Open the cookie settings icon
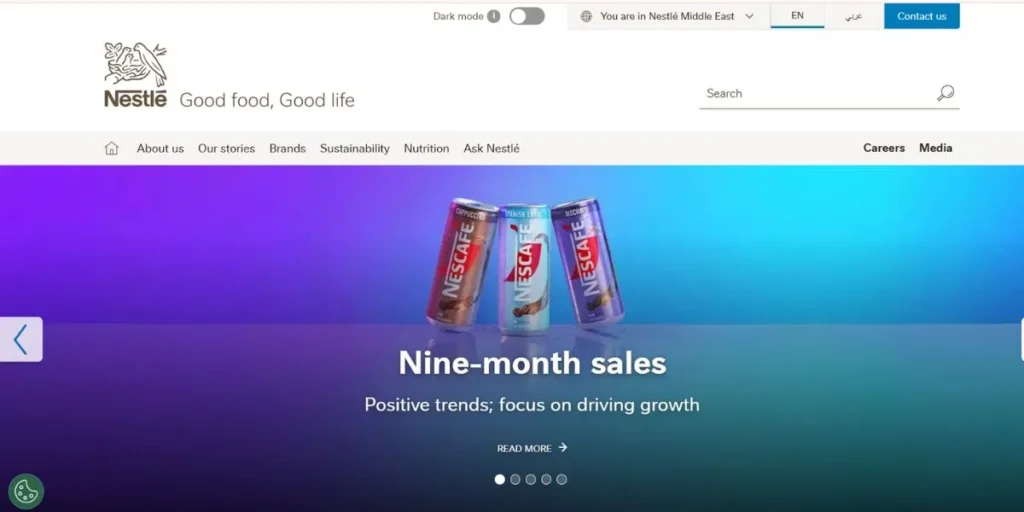 [26, 491]
